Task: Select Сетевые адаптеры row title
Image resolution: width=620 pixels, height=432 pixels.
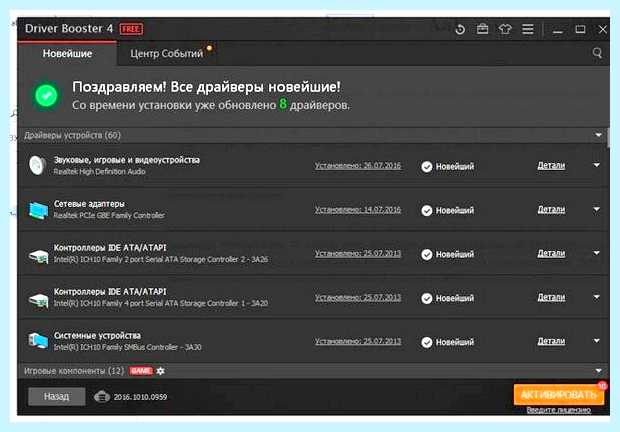Action: tap(89, 204)
